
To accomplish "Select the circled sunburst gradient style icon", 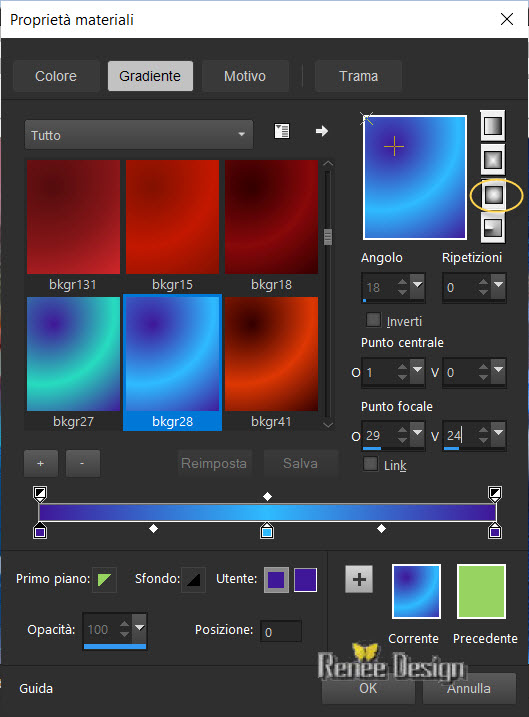I will point(493,195).
